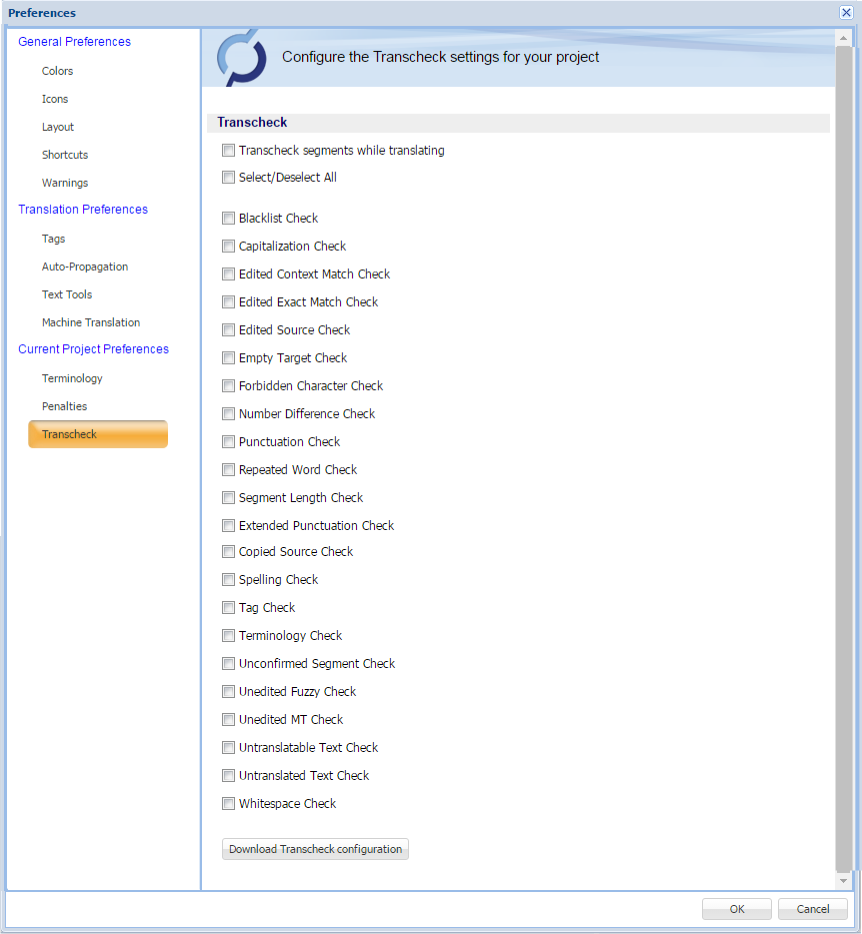862x934 pixels.
Task: Enable the Whitespace Check option
Action: 228,804
